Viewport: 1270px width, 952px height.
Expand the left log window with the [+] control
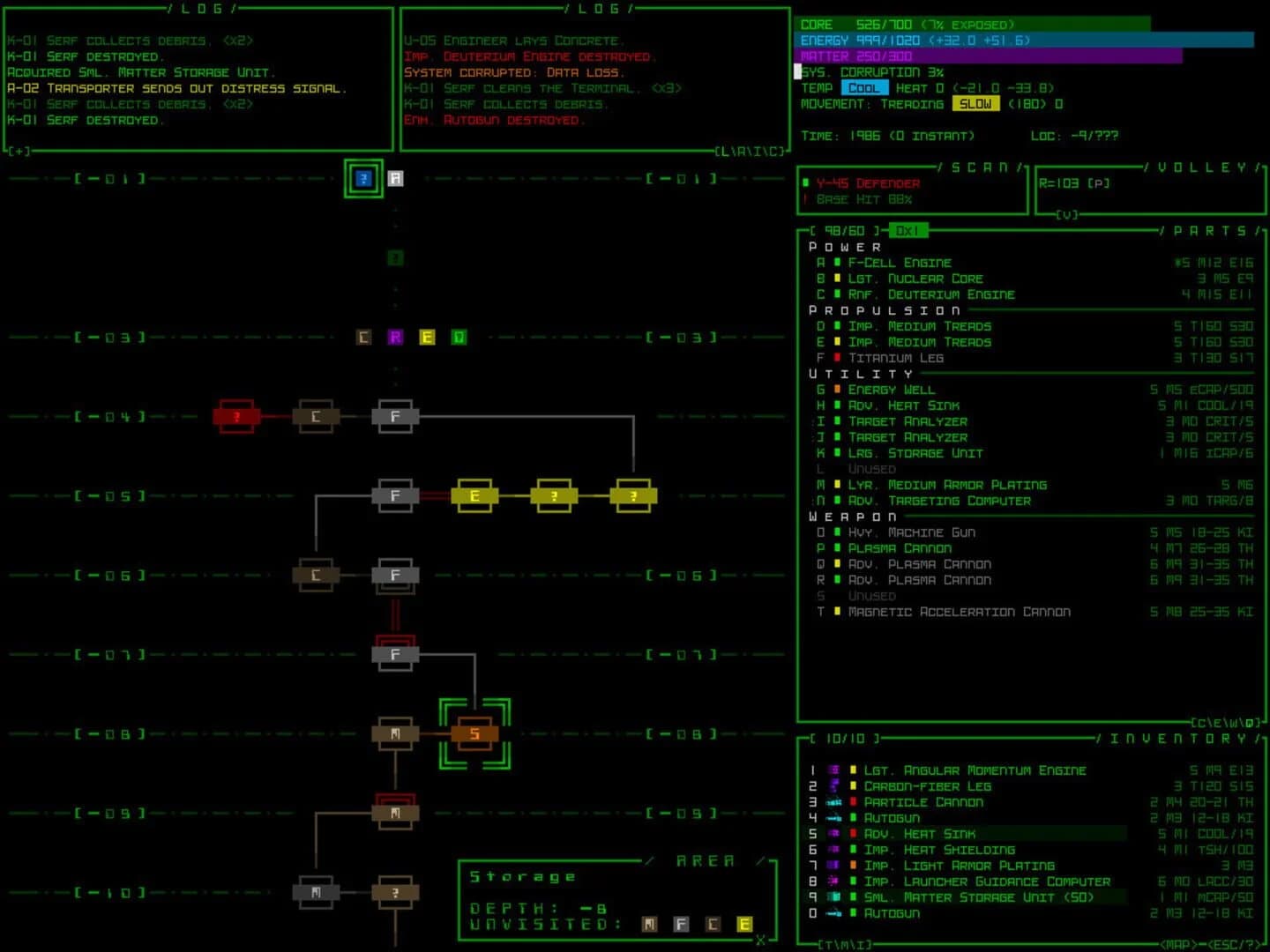coord(18,151)
